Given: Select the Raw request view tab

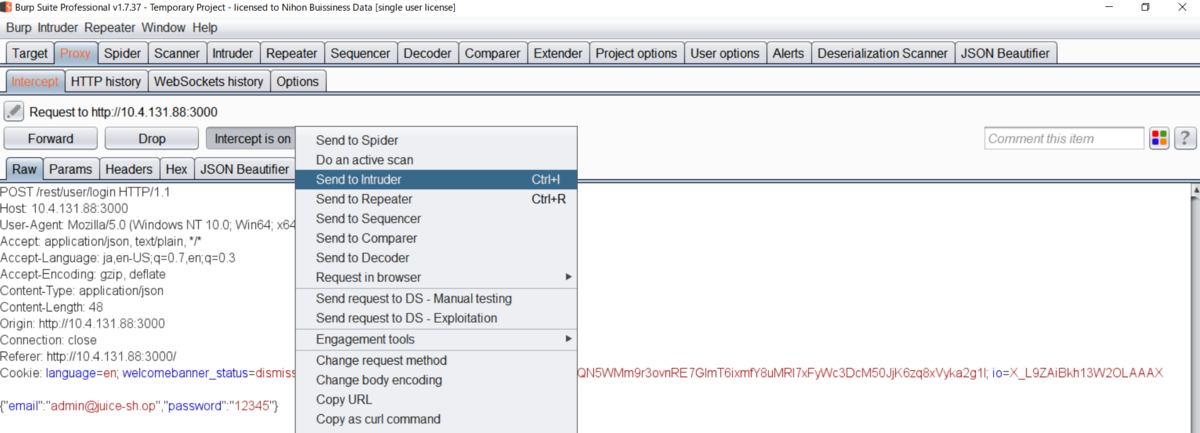Looking at the screenshot, I should click(x=24, y=169).
